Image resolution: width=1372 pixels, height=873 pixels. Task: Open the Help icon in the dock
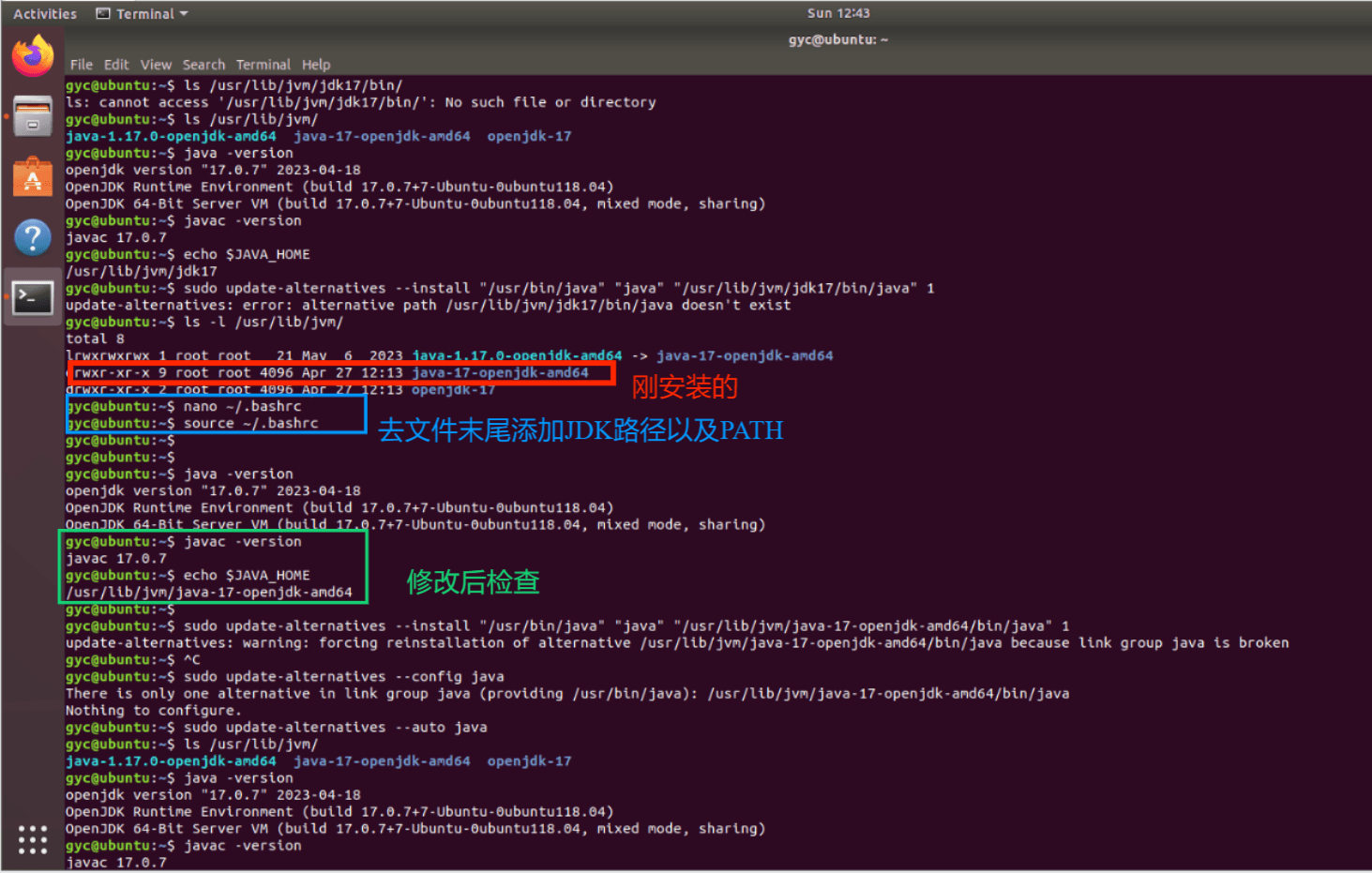[x=32, y=237]
